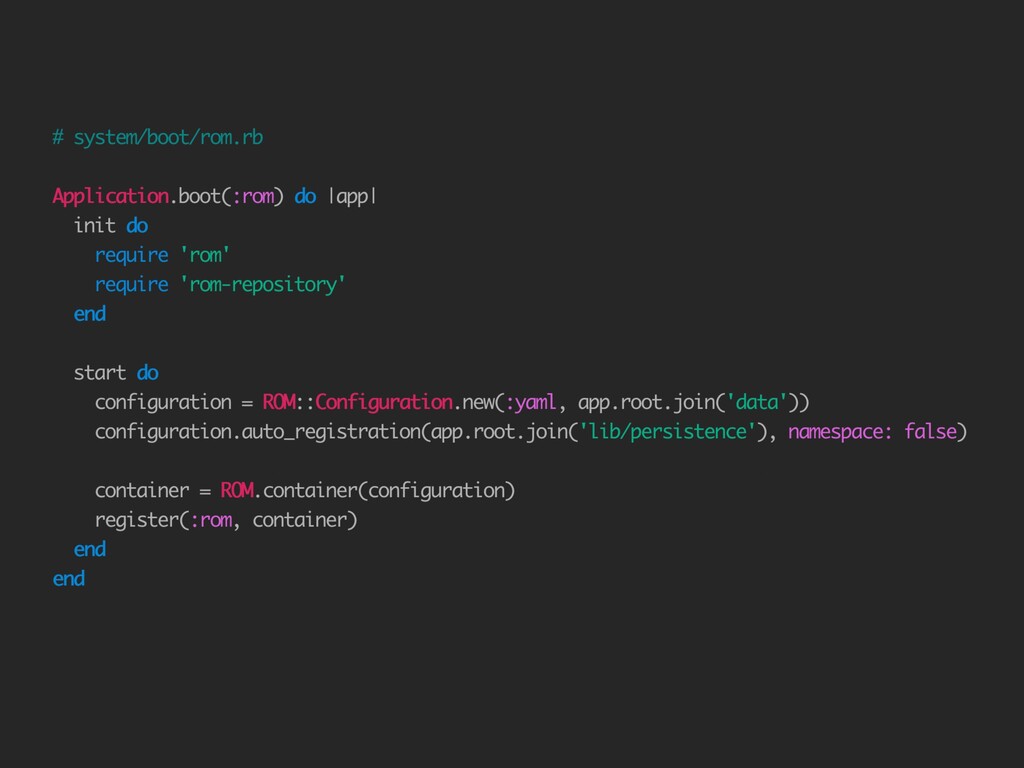Click 'namespace:' keyword argument

coord(840,432)
